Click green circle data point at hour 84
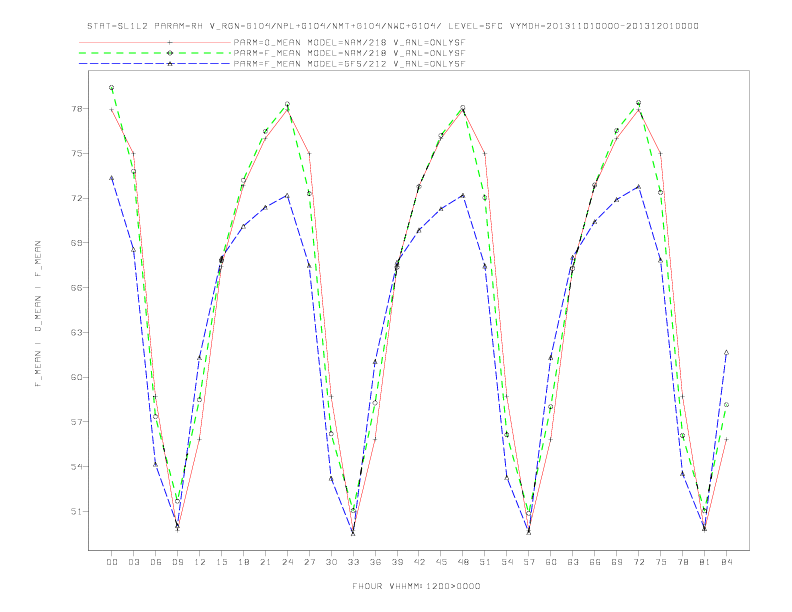The width and height of the screenshot is (792, 612). [726, 404]
